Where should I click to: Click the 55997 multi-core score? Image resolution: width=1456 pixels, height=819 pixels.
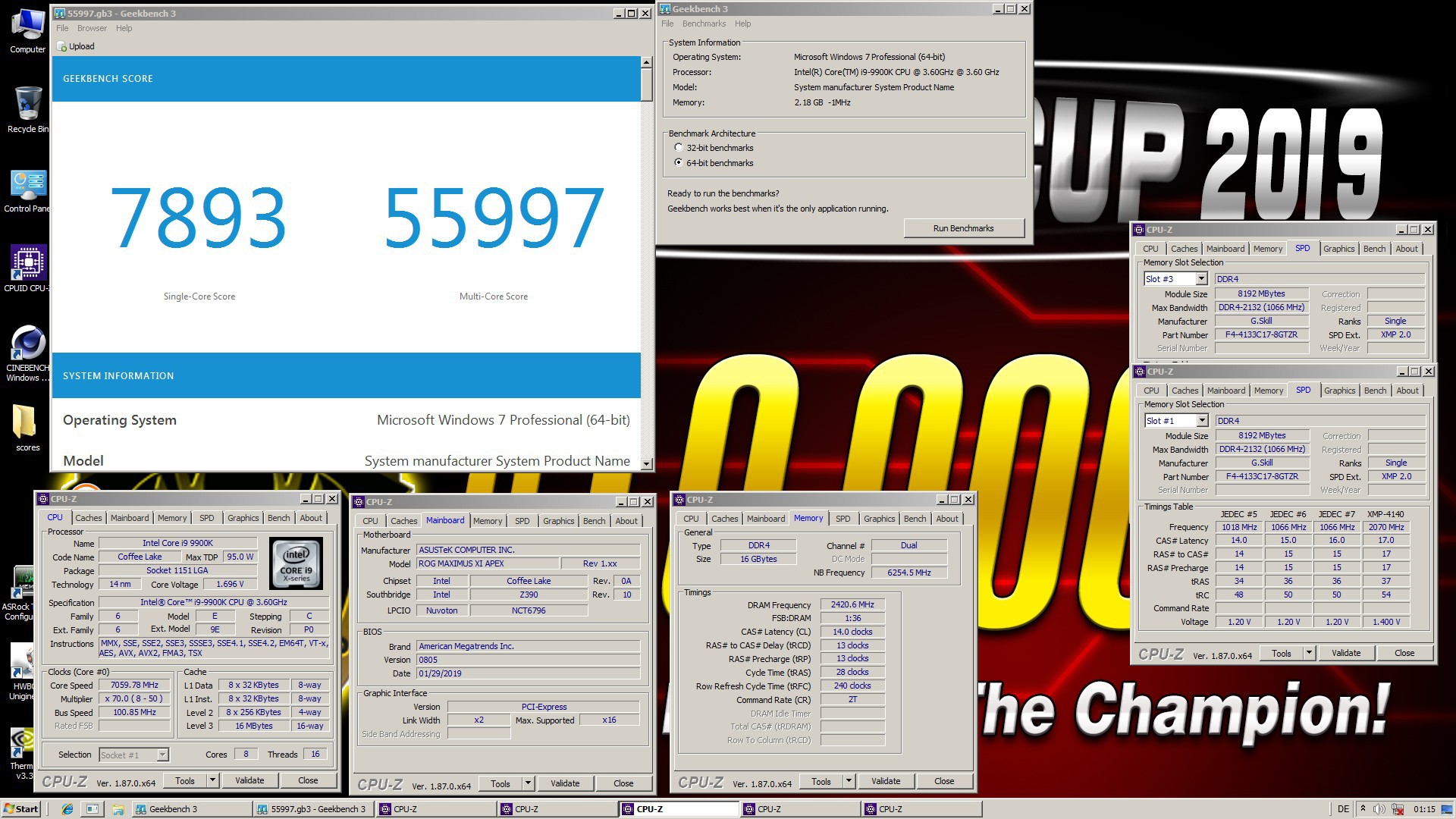(494, 218)
